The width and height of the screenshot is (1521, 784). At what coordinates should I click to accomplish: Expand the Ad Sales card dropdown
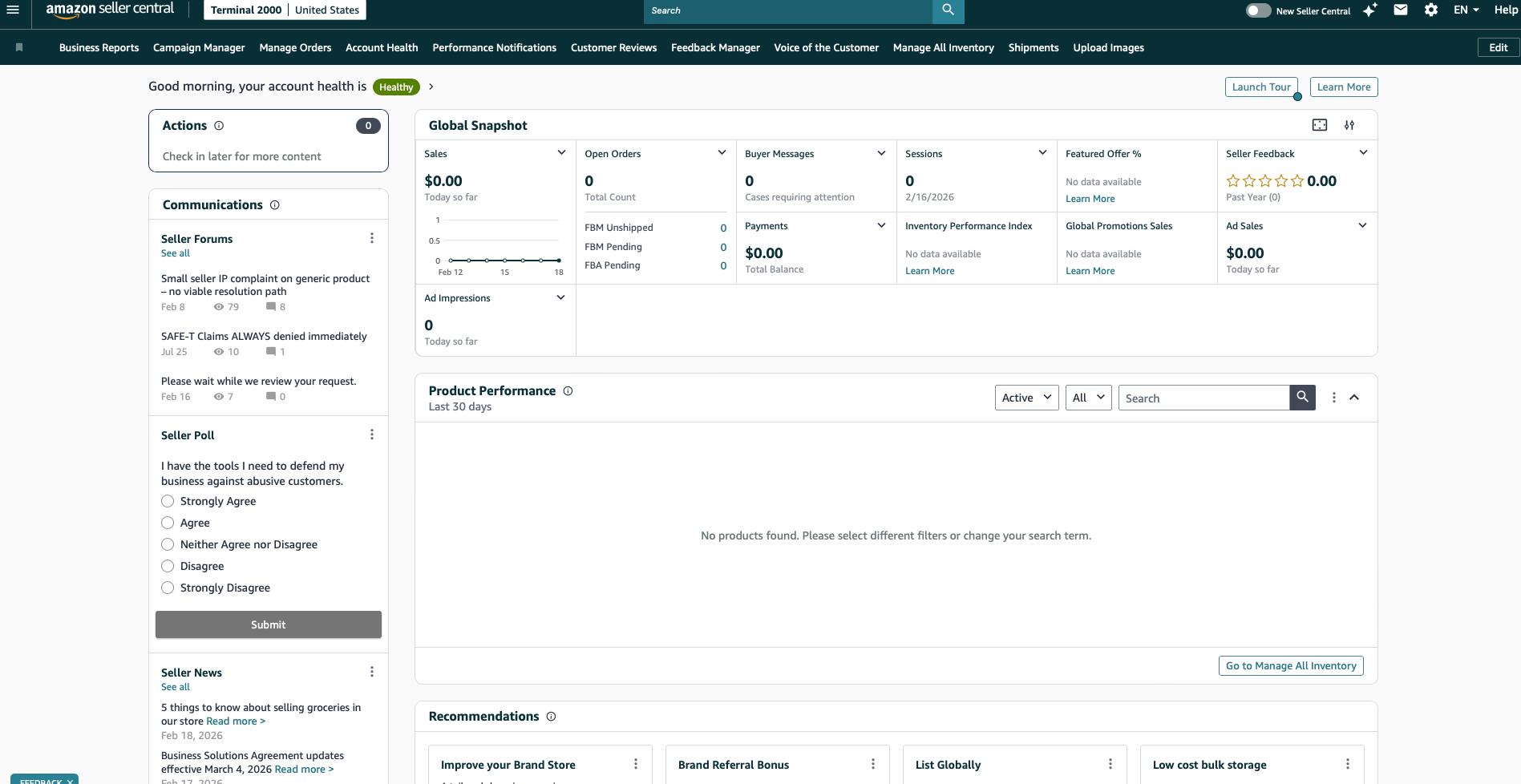pos(1362,225)
